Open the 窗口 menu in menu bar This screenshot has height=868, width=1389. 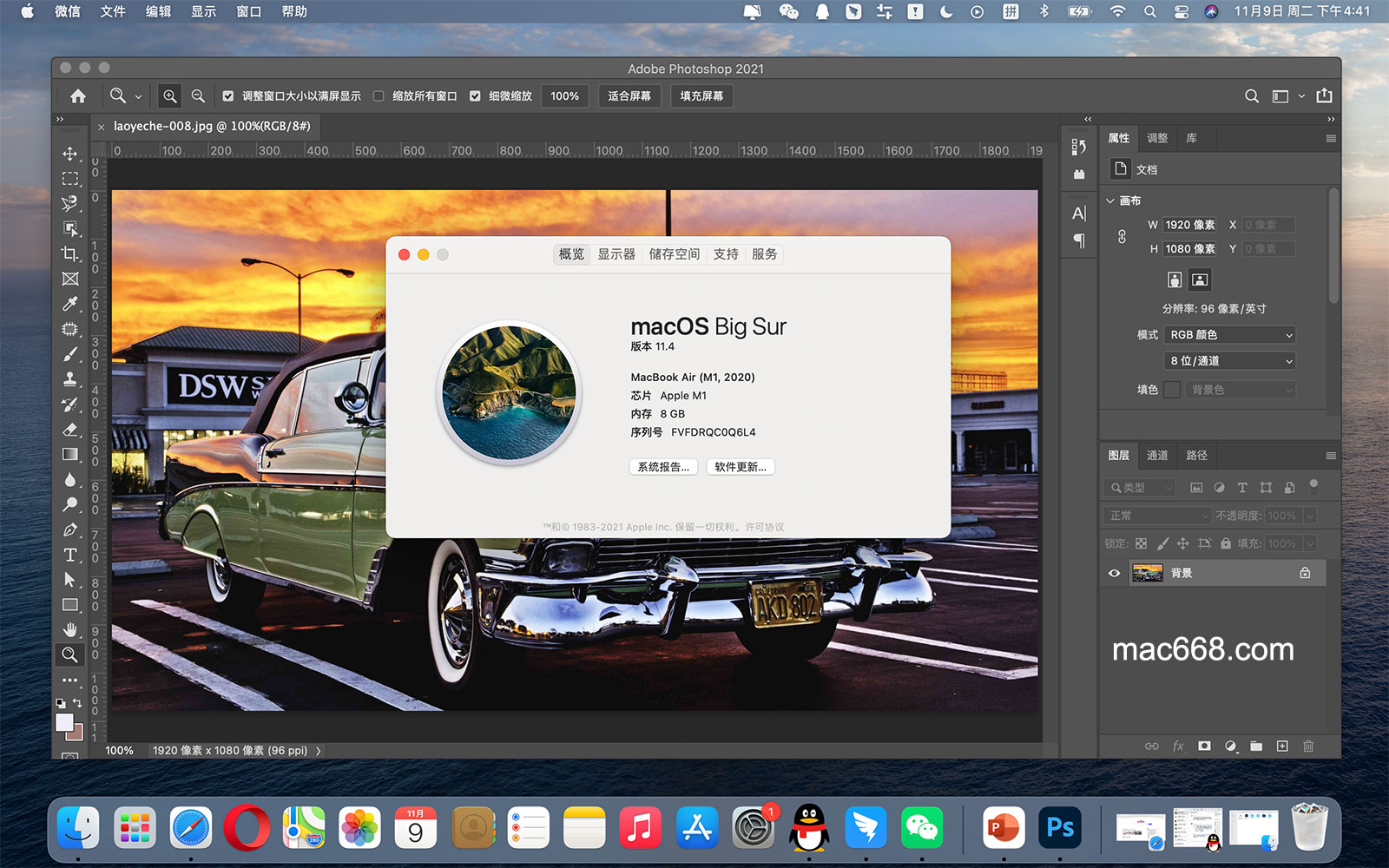[249, 11]
